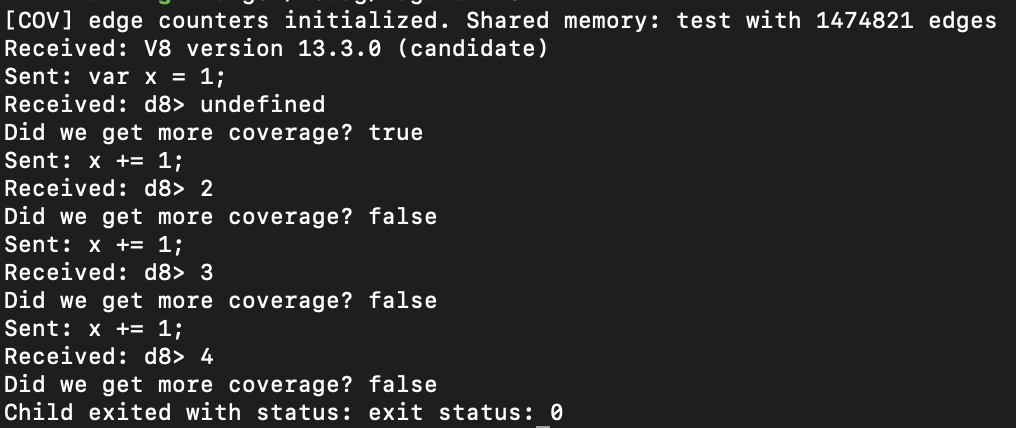
Task: Click the exit status code 0
Action: [557, 412]
